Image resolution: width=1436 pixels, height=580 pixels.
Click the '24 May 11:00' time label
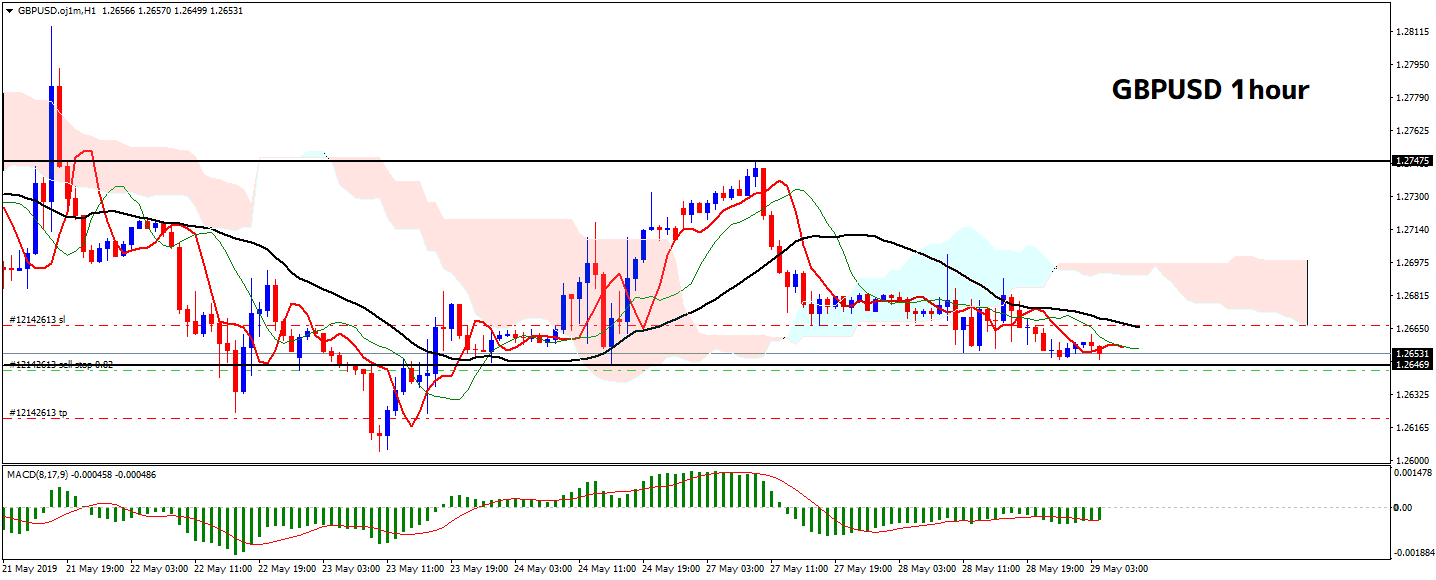pyautogui.click(x=608, y=569)
